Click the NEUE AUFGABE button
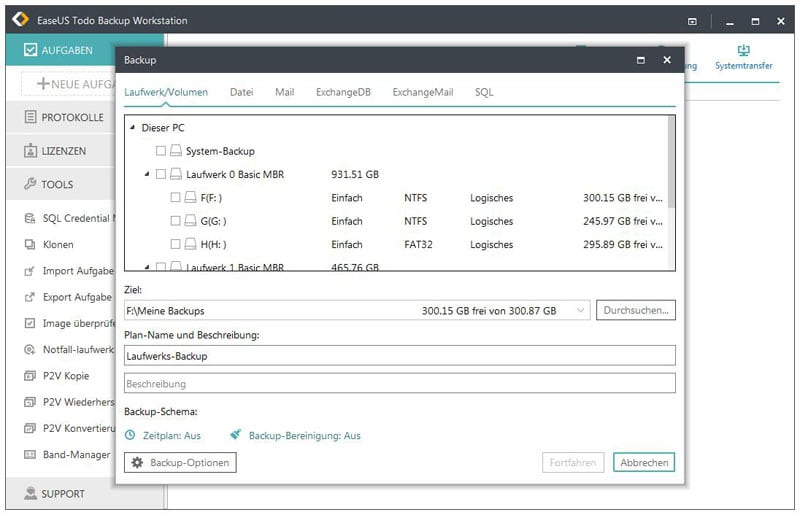Image resolution: width=800 pixels, height=515 pixels. coord(69,84)
